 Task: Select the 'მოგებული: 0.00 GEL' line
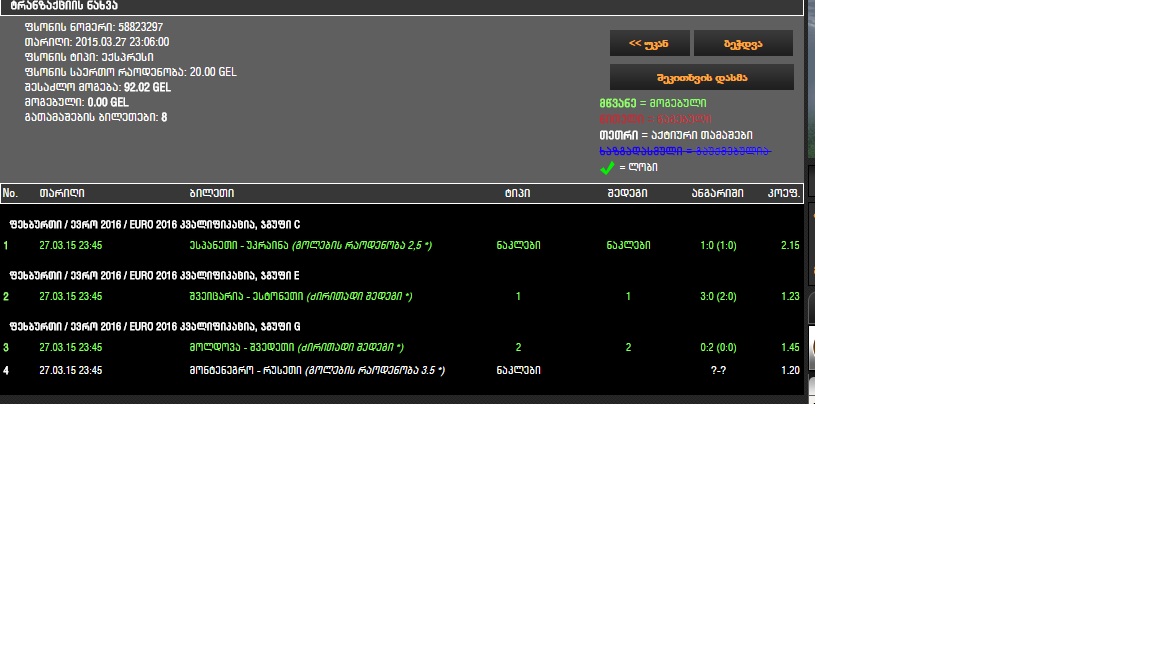coord(76,102)
